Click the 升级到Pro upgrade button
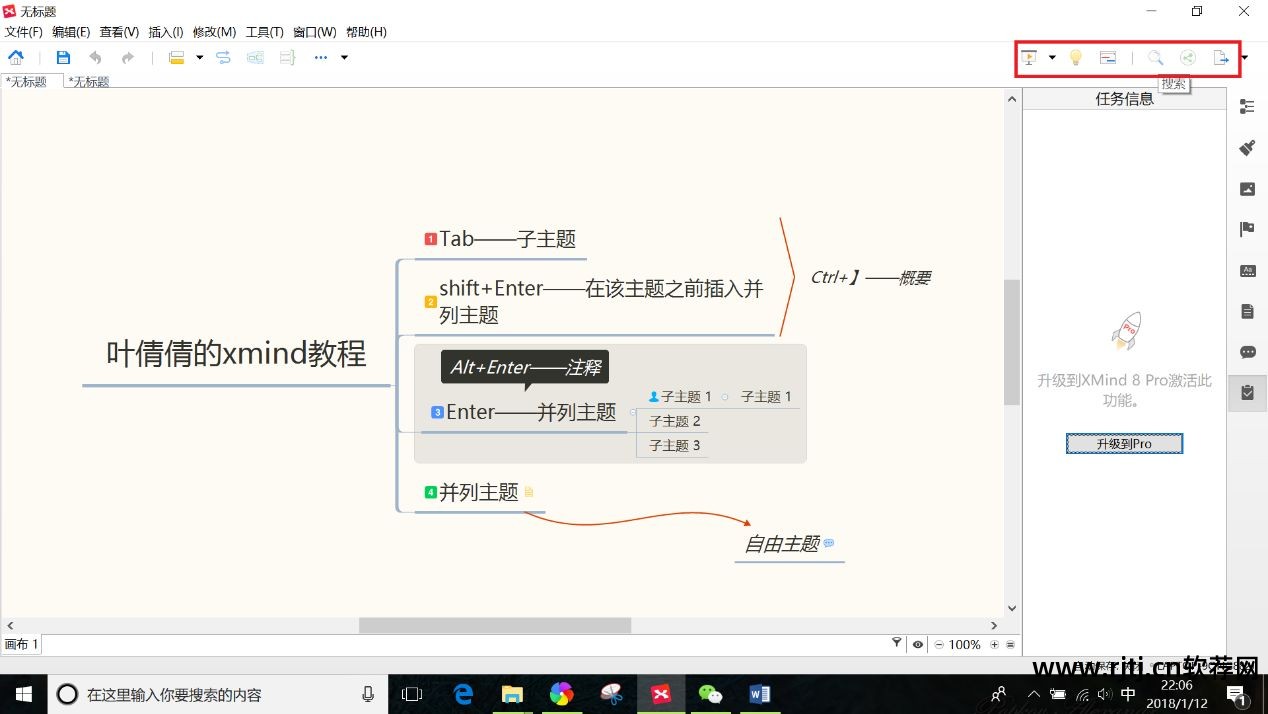The height and width of the screenshot is (714, 1268). [x=1124, y=443]
